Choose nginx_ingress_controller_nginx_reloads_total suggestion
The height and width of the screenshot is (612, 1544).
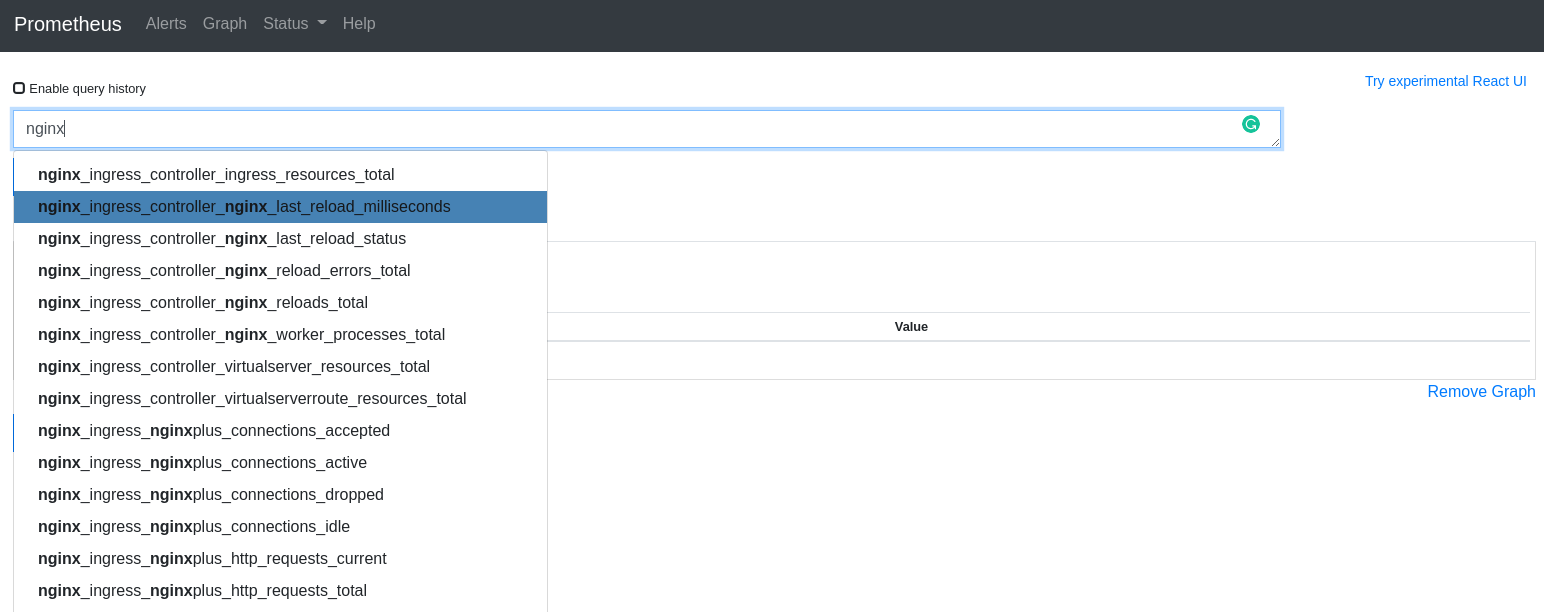click(280, 303)
